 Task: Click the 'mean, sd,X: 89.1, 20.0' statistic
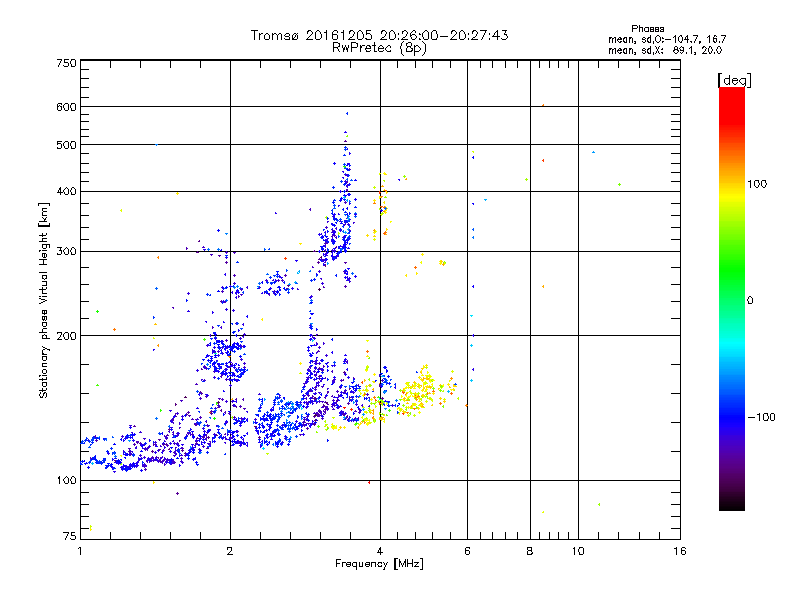click(665, 50)
